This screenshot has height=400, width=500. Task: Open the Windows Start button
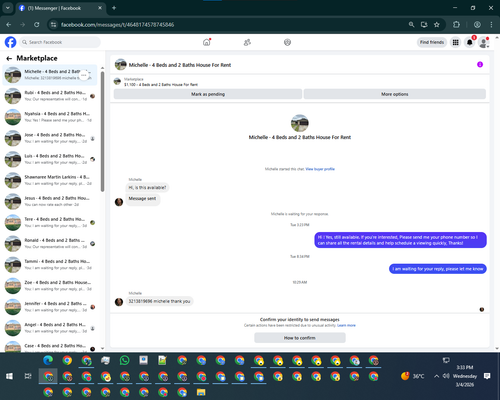(x=9, y=376)
